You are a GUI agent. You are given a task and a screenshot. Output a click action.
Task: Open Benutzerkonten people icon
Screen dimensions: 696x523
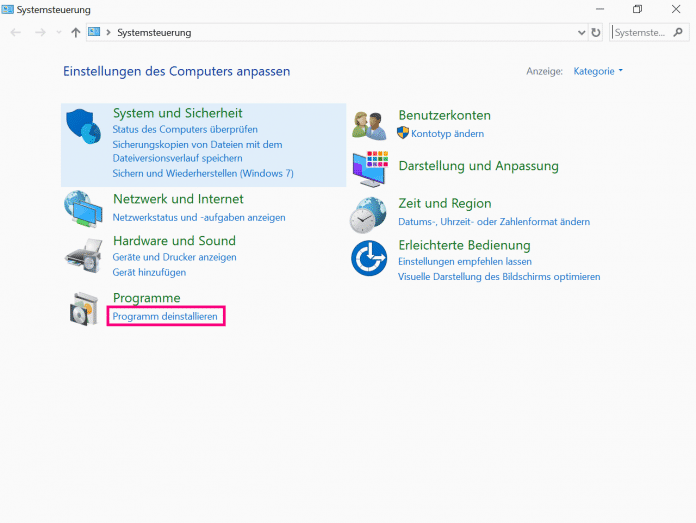point(369,126)
